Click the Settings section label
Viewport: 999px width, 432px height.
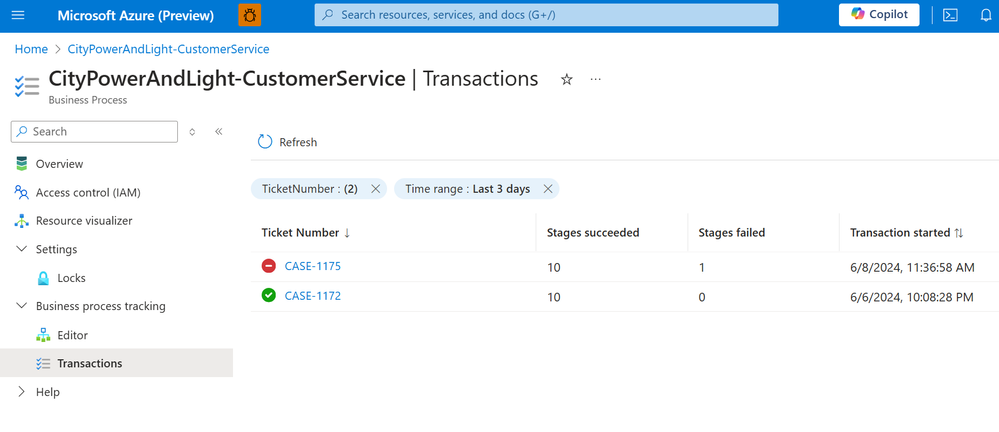[x=56, y=249]
